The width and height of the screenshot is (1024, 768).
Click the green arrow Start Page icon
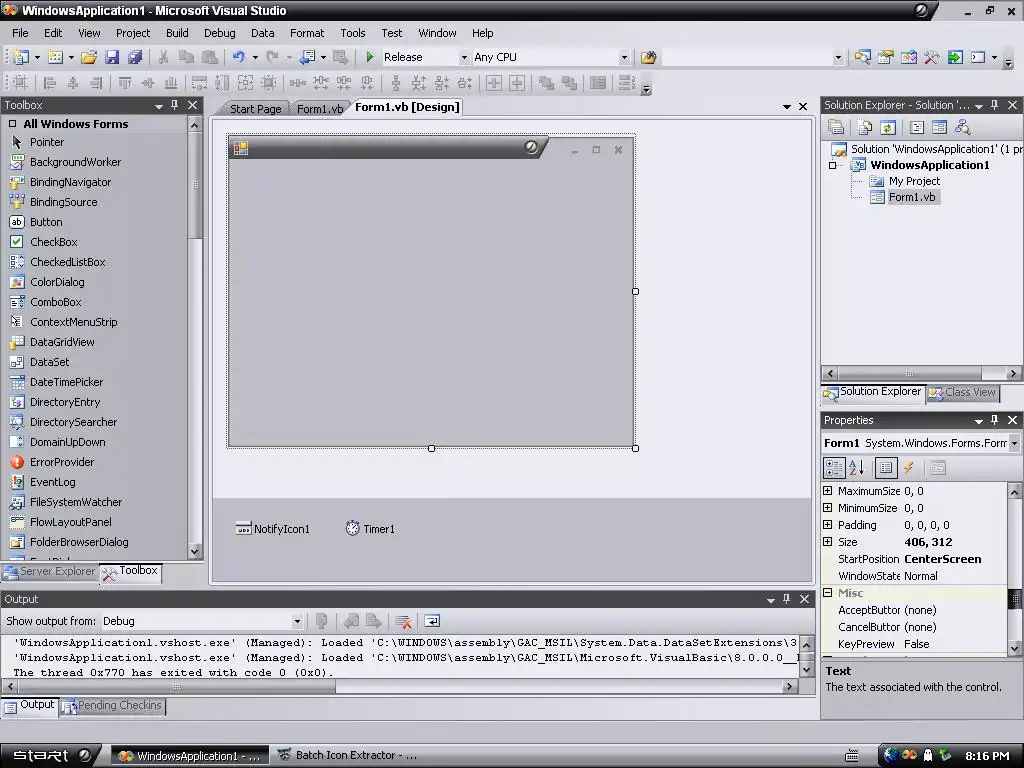coord(955,57)
